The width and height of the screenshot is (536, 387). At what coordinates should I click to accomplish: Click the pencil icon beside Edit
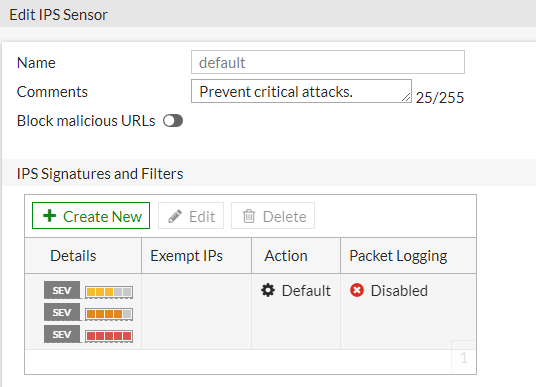tap(175, 216)
